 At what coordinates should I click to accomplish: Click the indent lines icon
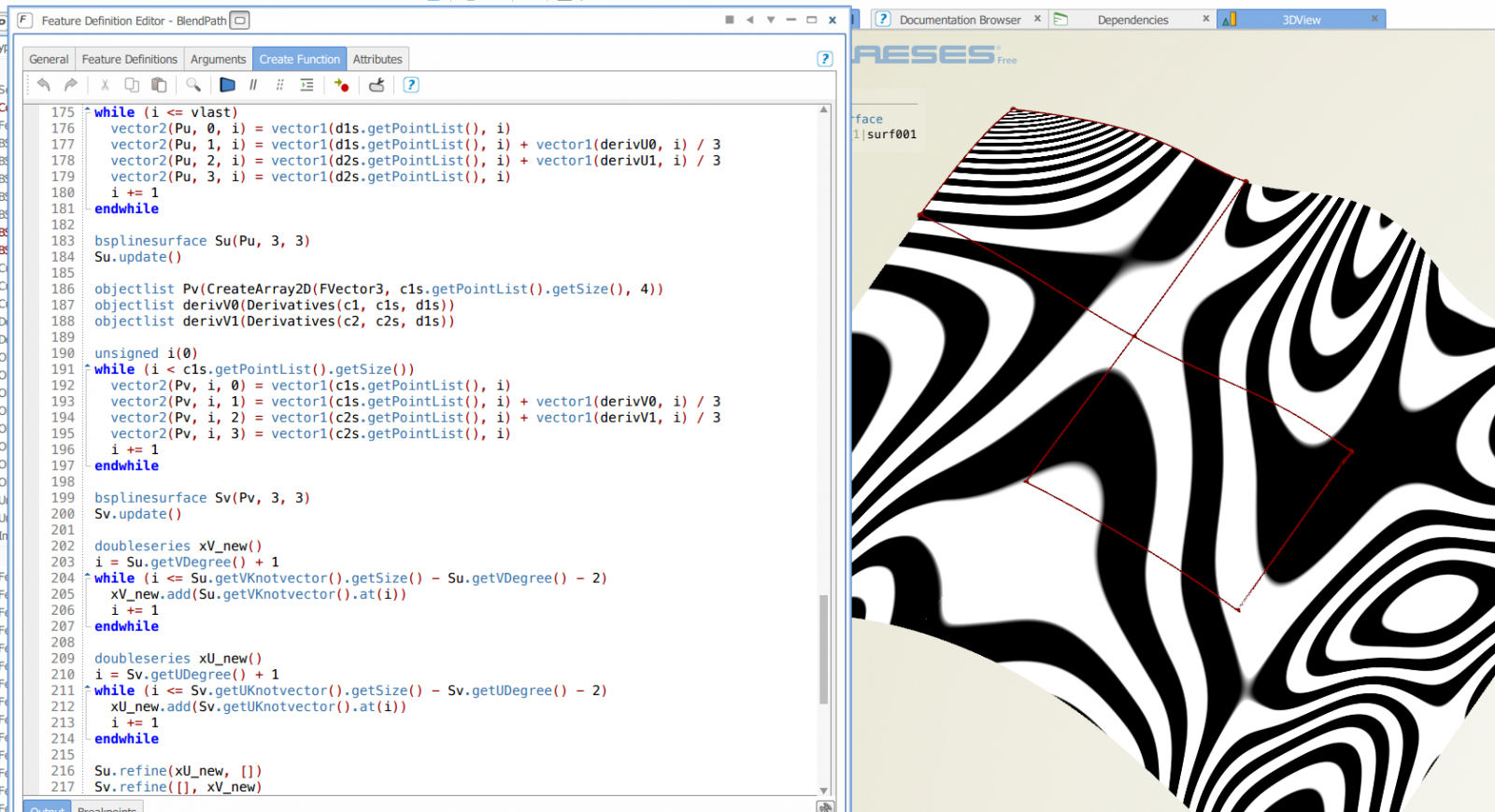(306, 85)
